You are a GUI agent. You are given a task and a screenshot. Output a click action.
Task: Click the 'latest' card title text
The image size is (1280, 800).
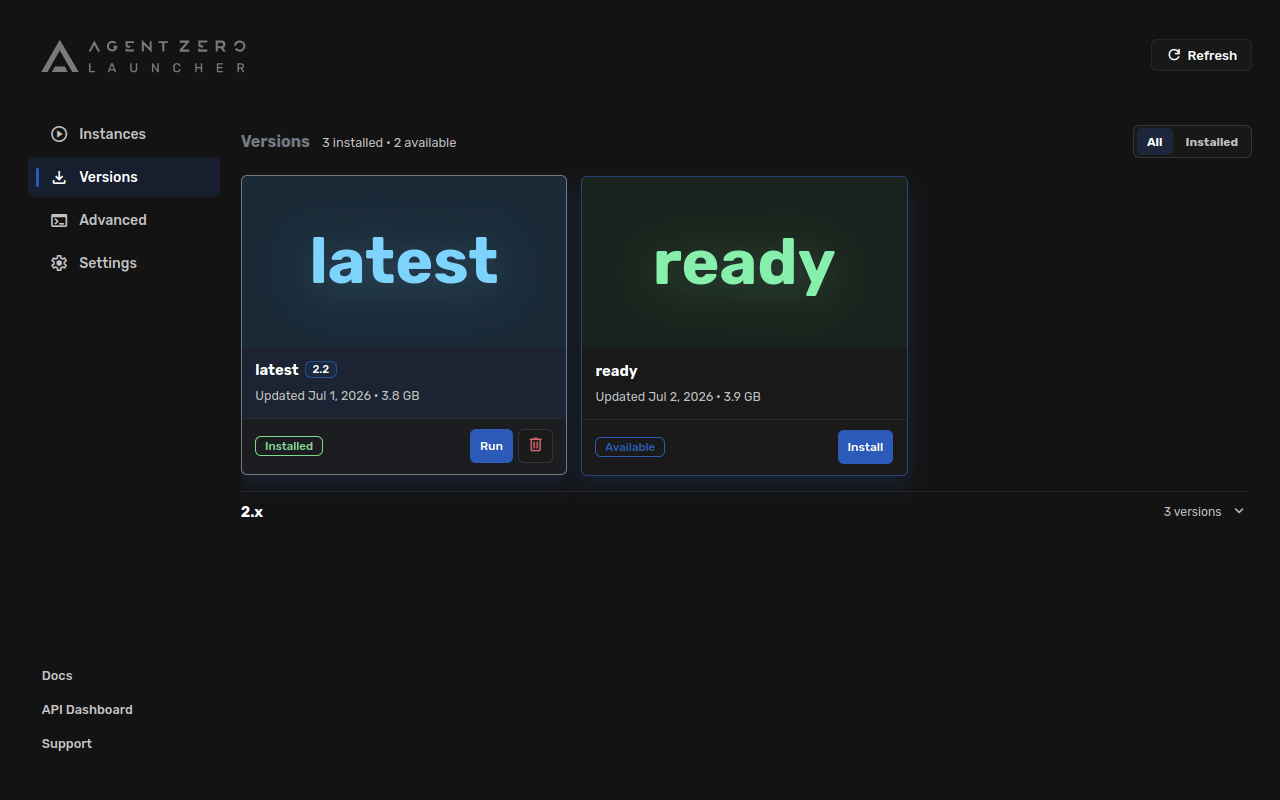click(x=277, y=370)
